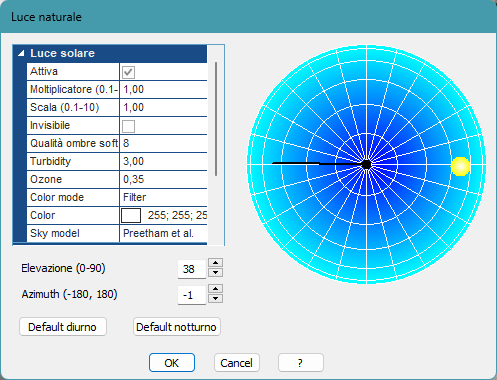
Task: Edit the Scala (0.1-10) value
Action: click(163, 107)
